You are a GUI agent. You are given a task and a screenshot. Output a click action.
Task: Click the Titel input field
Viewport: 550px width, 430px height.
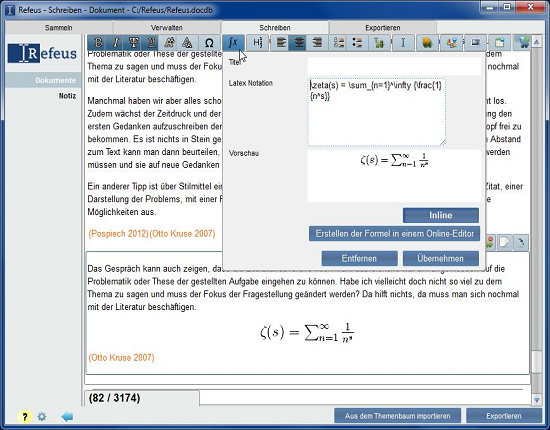[x=394, y=66]
